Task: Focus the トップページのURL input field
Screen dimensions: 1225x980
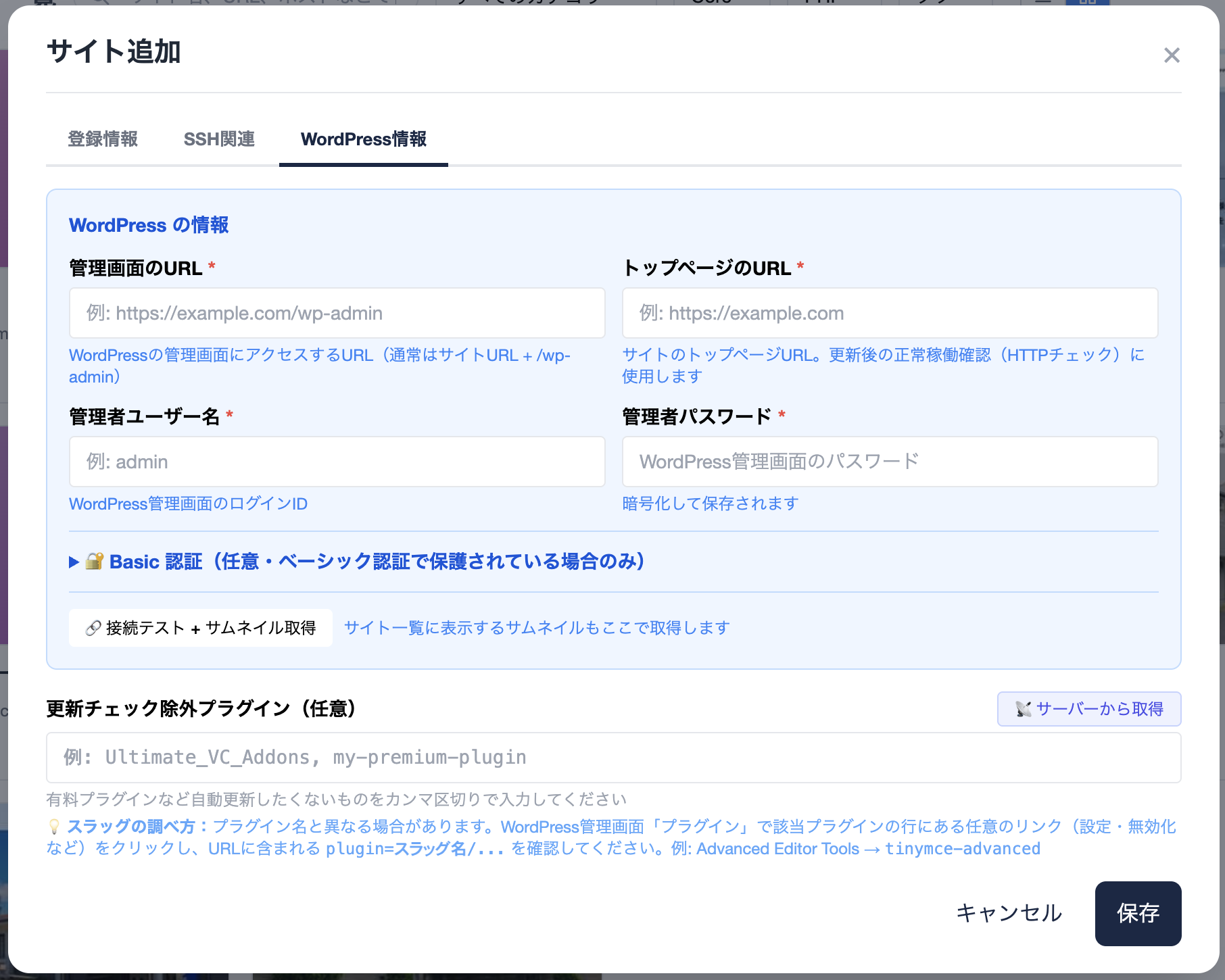Action: coord(890,313)
